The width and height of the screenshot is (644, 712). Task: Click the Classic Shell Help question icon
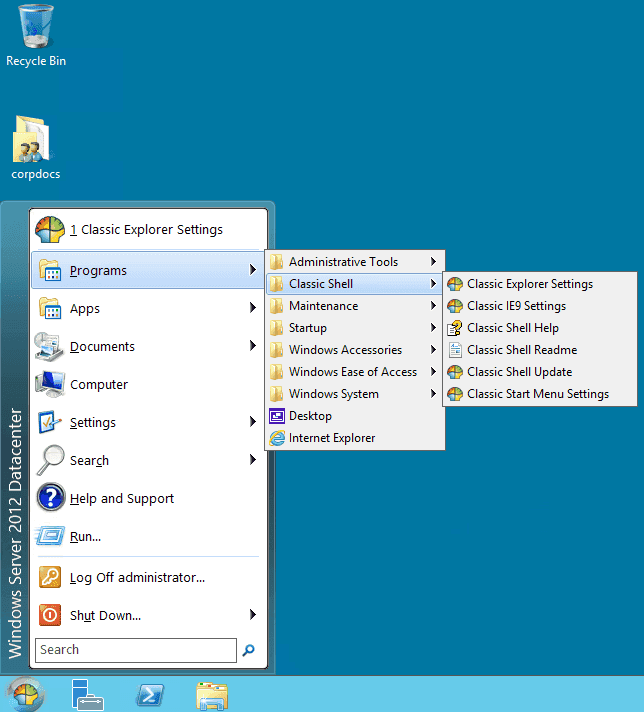pos(455,328)
